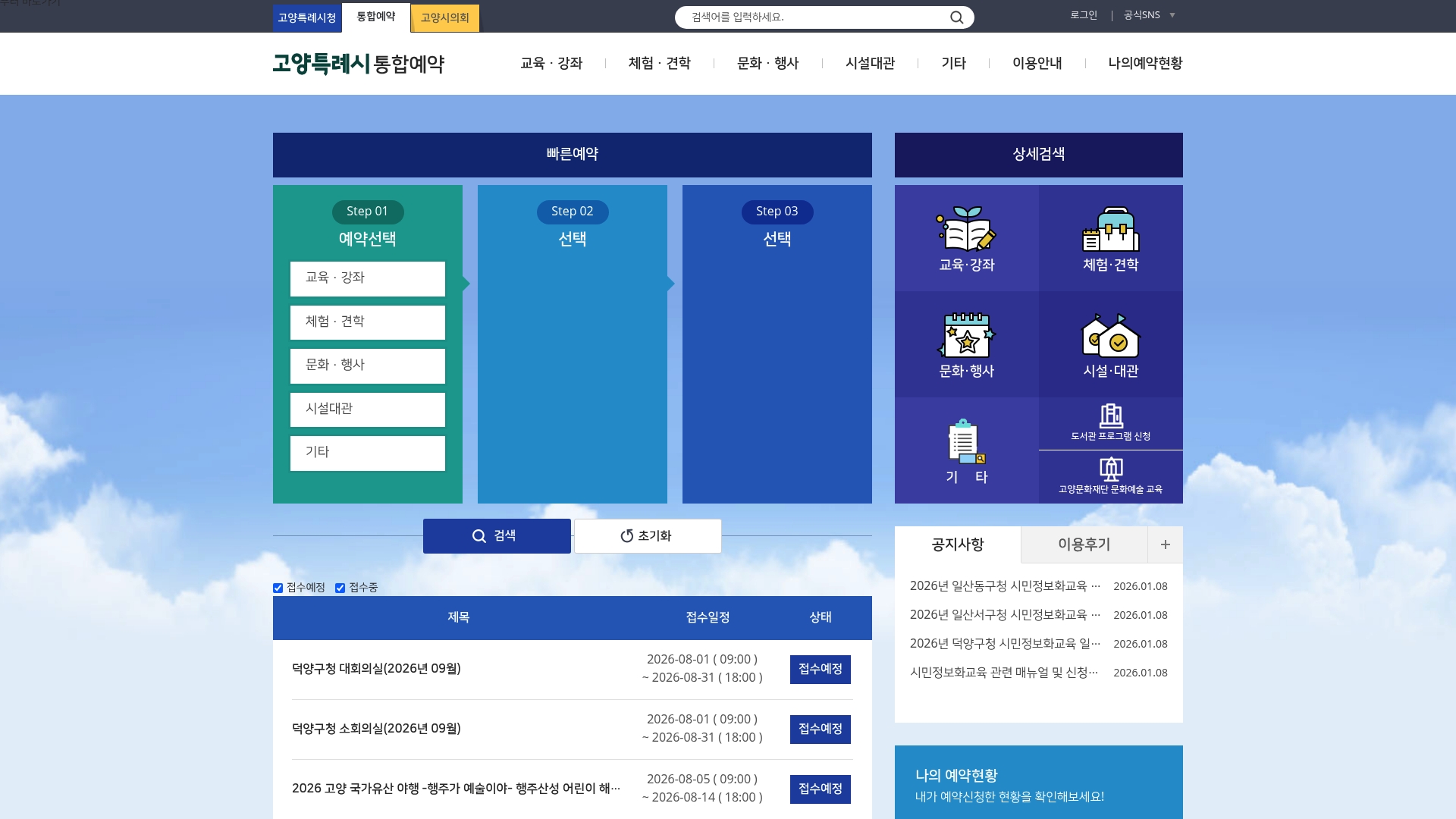Open the 체험 · 견학 top menu

click(659, 63)
